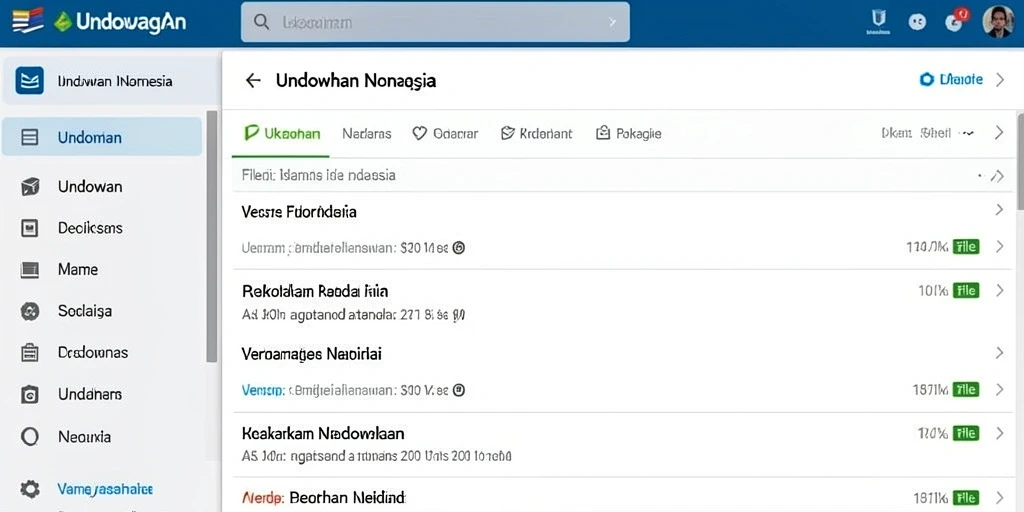The width and height of the screenshot is (1024, 512).
Task: Click the Dlaote button at top right
Action: tap(951, 80)
